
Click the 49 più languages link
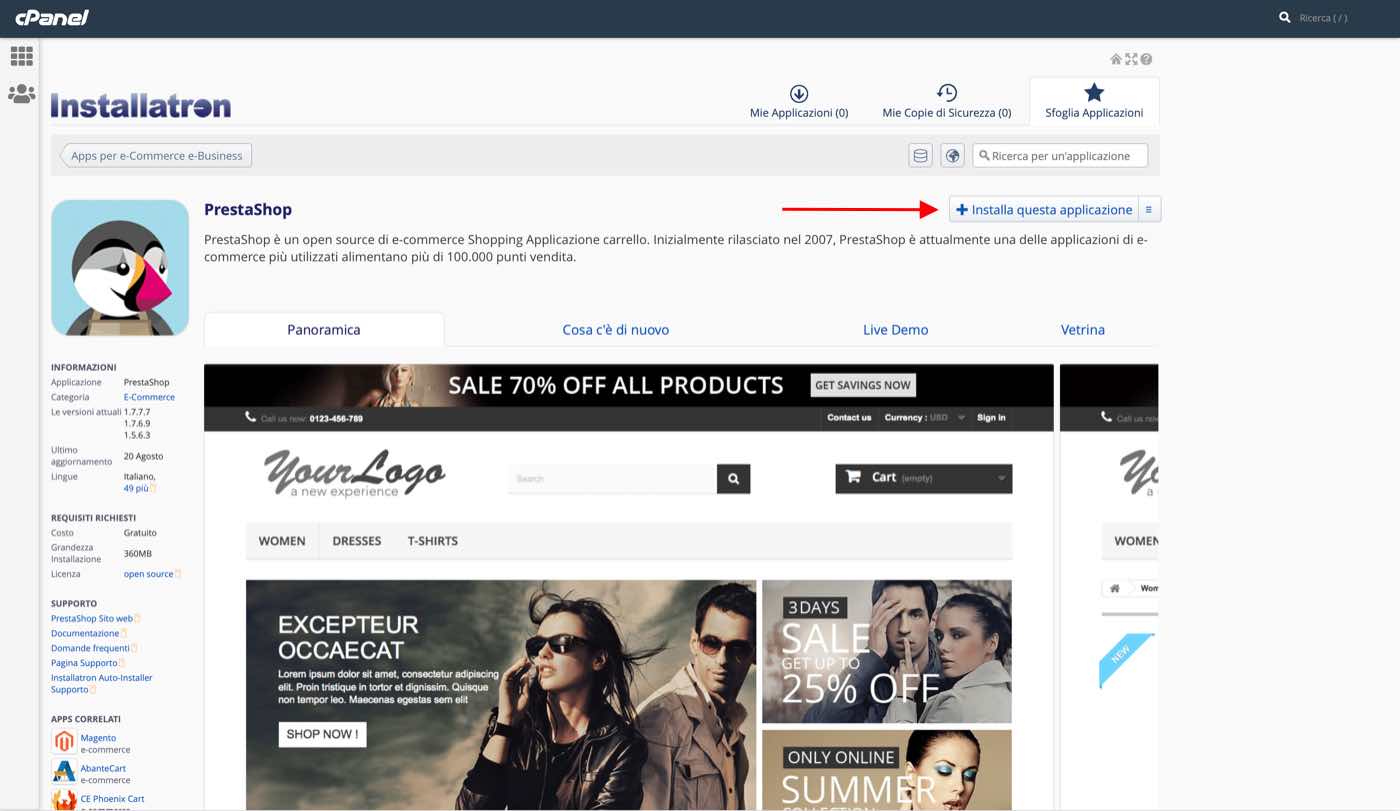(x=136, y=488)
